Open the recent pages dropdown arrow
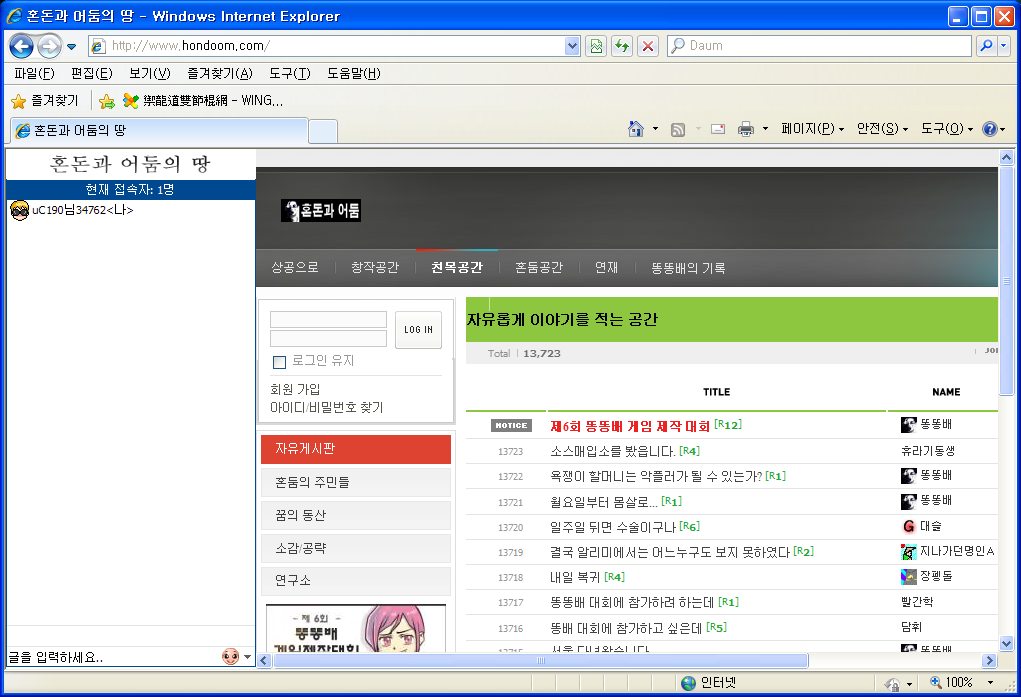 click(x=72, y=46)
